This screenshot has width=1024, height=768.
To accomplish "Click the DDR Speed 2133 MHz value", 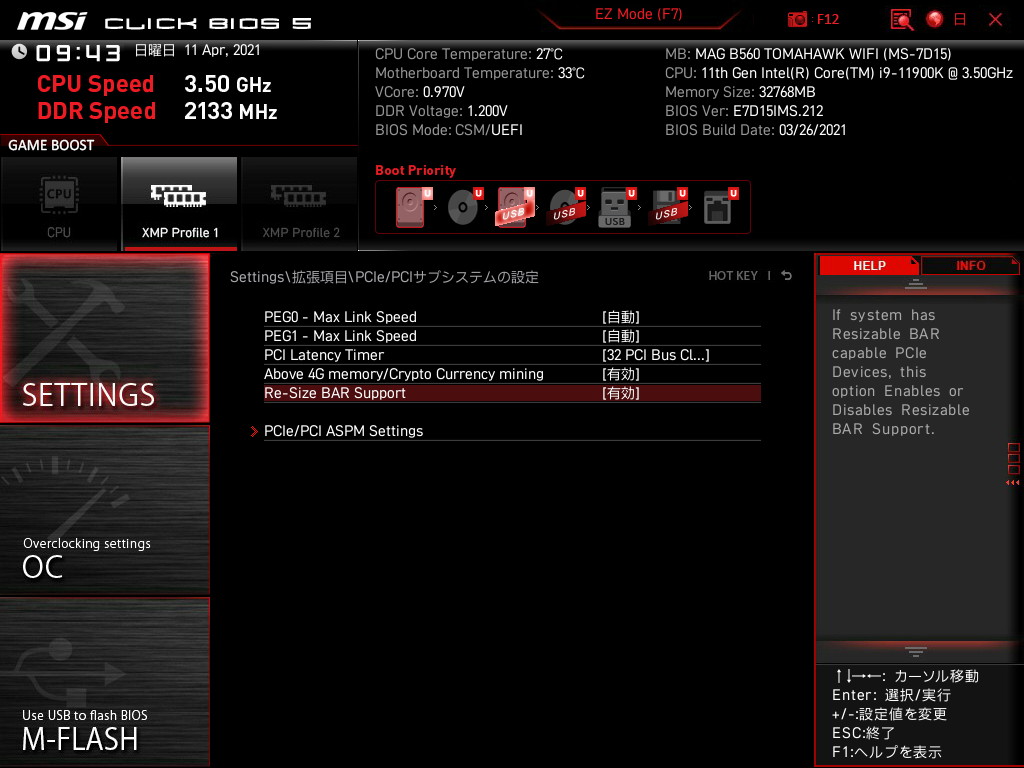I will (231, 111).
